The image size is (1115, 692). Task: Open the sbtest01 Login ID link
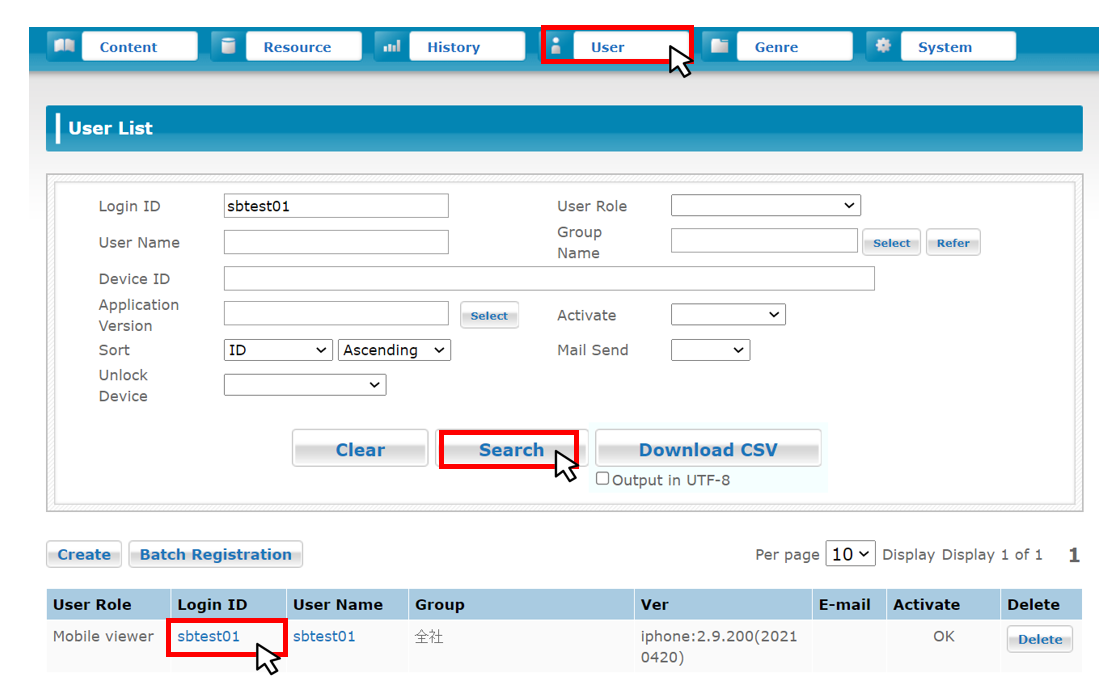208,636
